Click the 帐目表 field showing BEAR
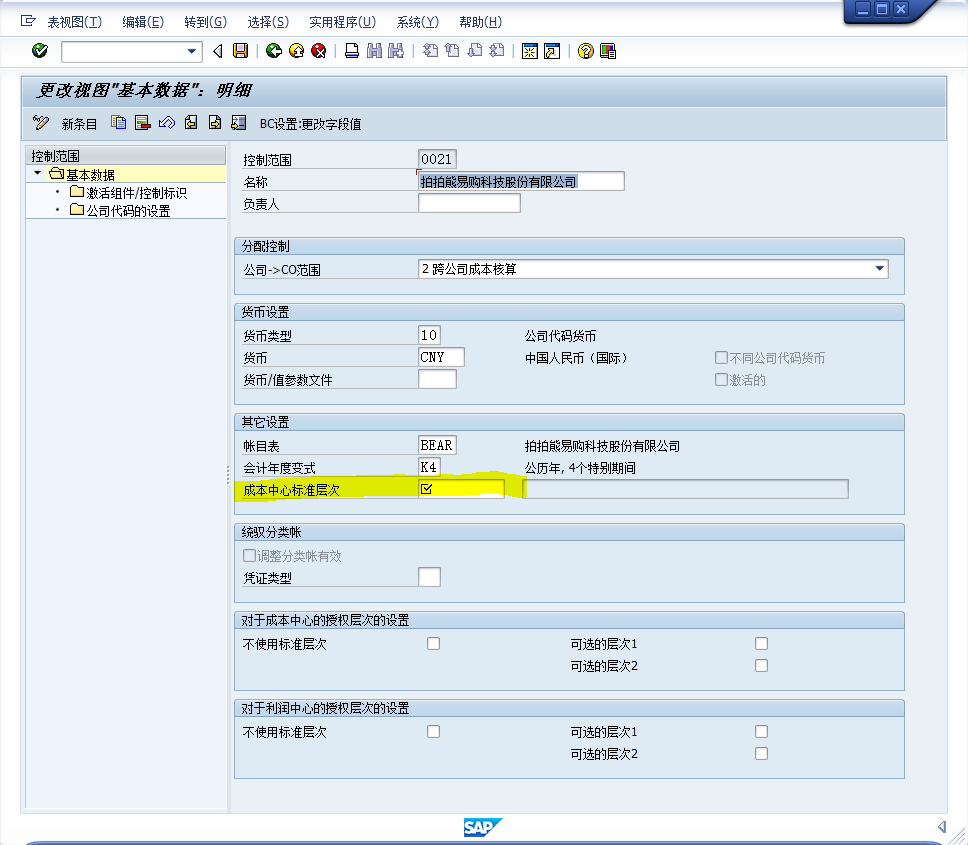The width and height of the screenshot is (968, 845). pyautogui.click(x=437, y=445)
